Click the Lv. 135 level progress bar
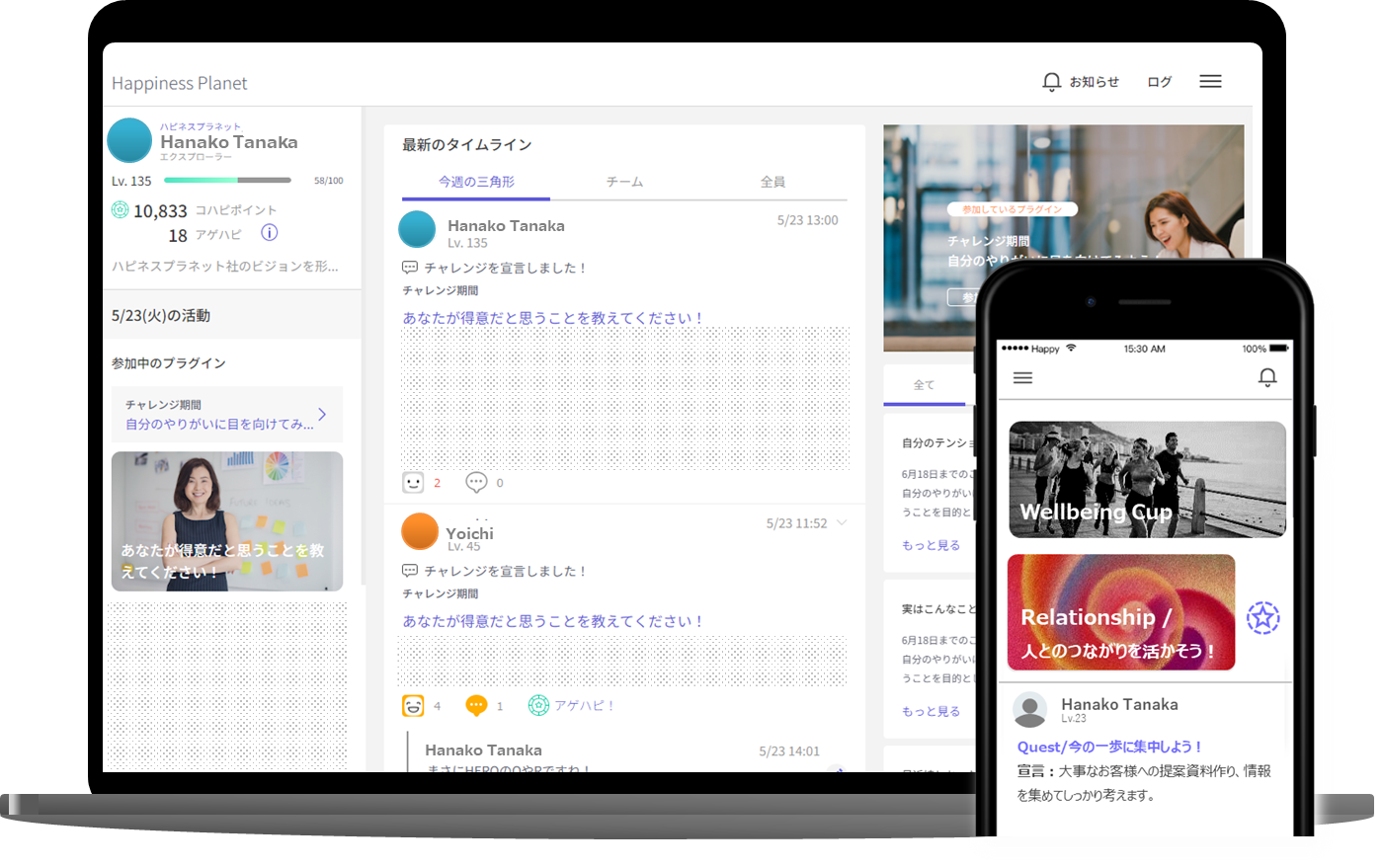The height and width of the screenshot is (868, 1382). (227, 181)
